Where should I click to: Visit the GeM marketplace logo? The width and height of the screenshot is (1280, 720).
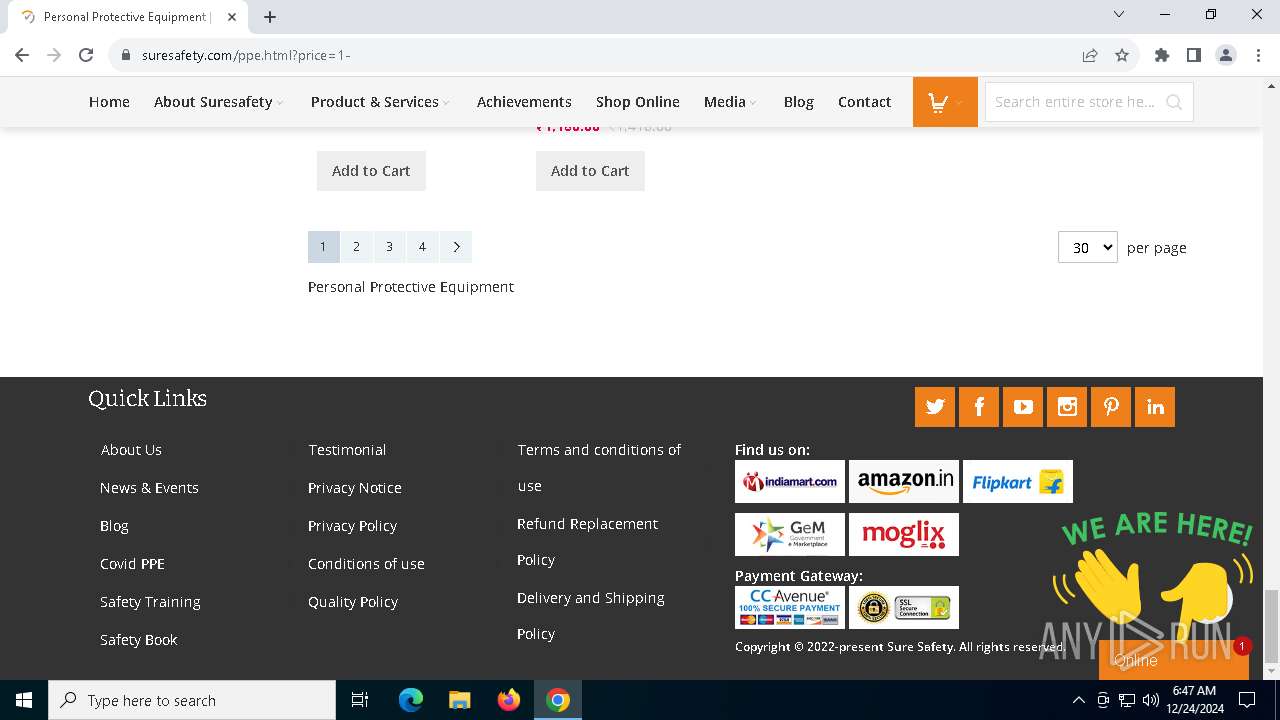[x=790, y=534]
